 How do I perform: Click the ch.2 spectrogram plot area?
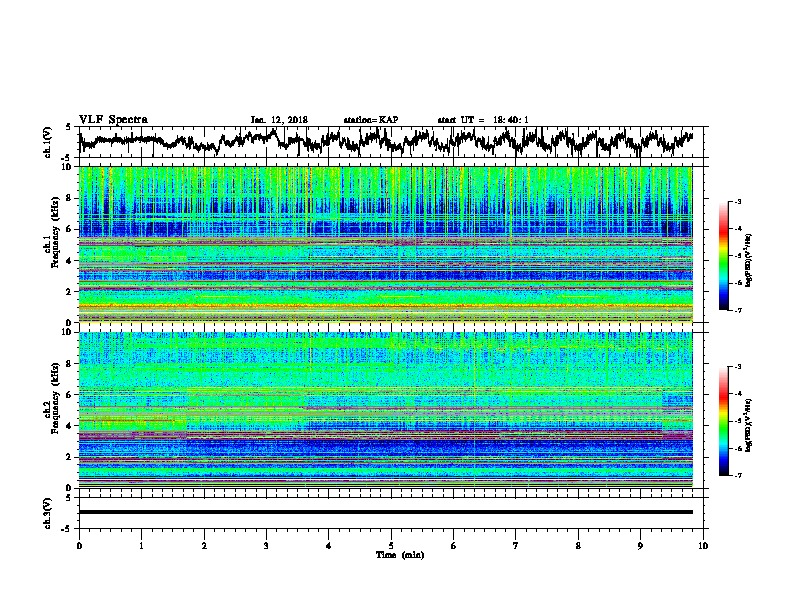coord(386,410)
